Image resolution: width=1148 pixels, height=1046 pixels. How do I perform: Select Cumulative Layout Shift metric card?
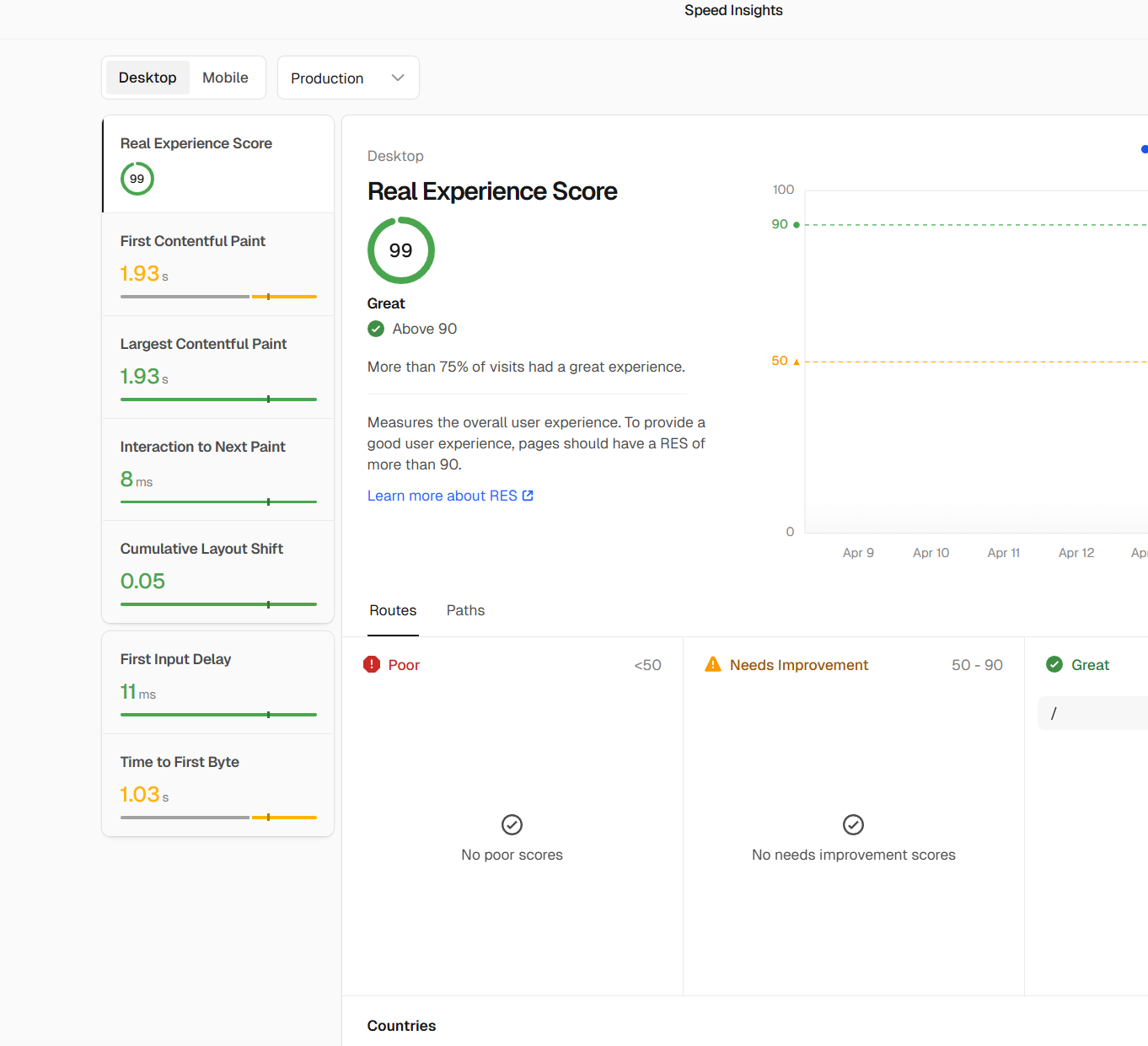[x=217, y=571]
